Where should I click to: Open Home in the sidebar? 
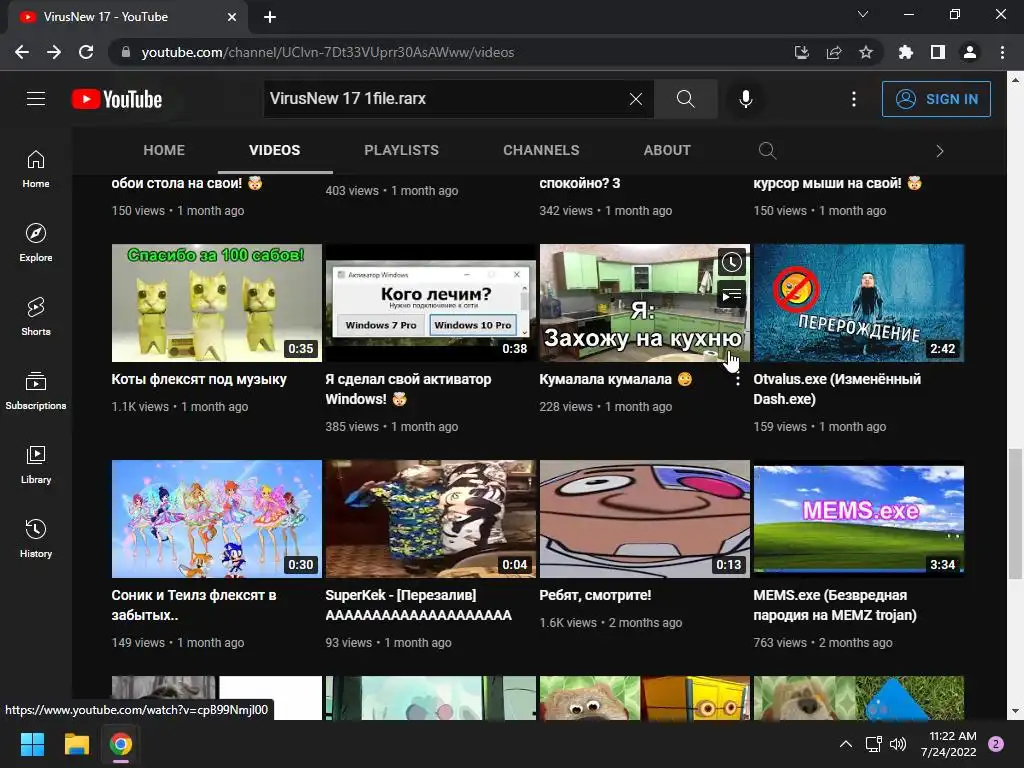[x=36, y=169]
